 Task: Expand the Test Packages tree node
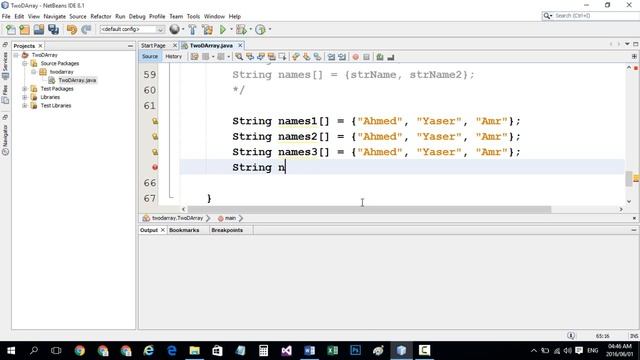coord(25,89)
